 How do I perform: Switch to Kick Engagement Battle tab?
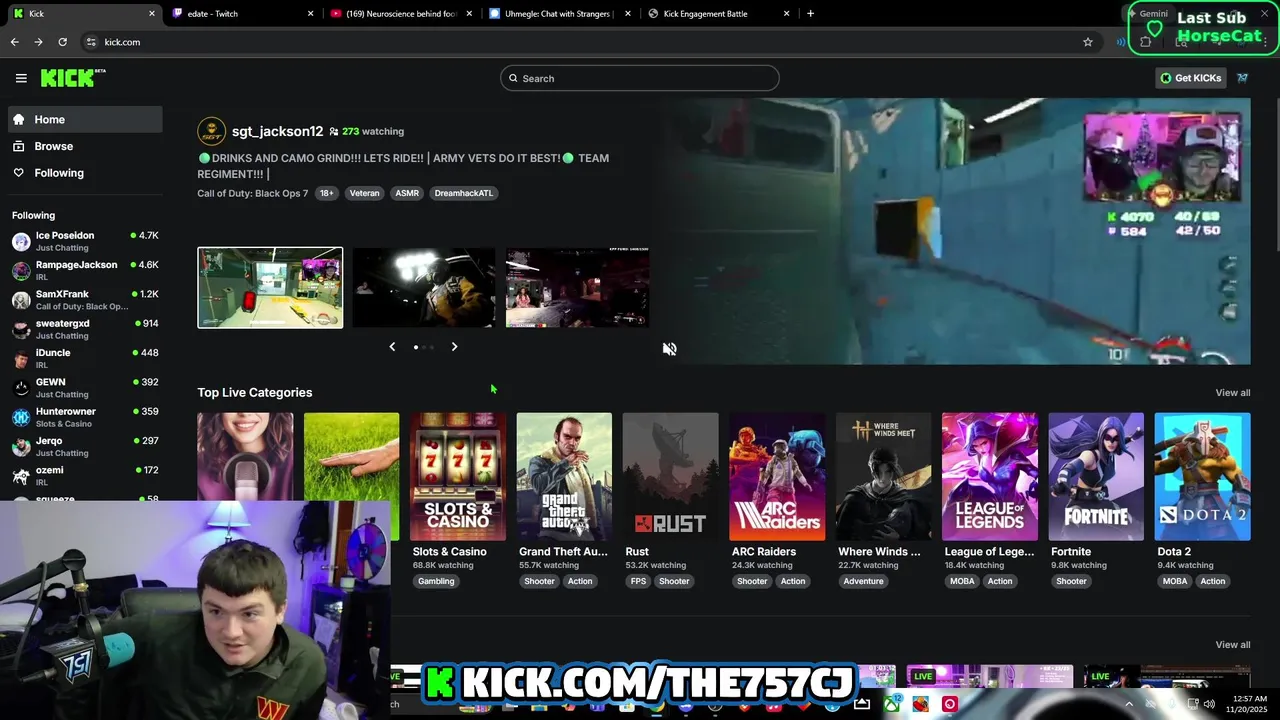click(716, 14)
